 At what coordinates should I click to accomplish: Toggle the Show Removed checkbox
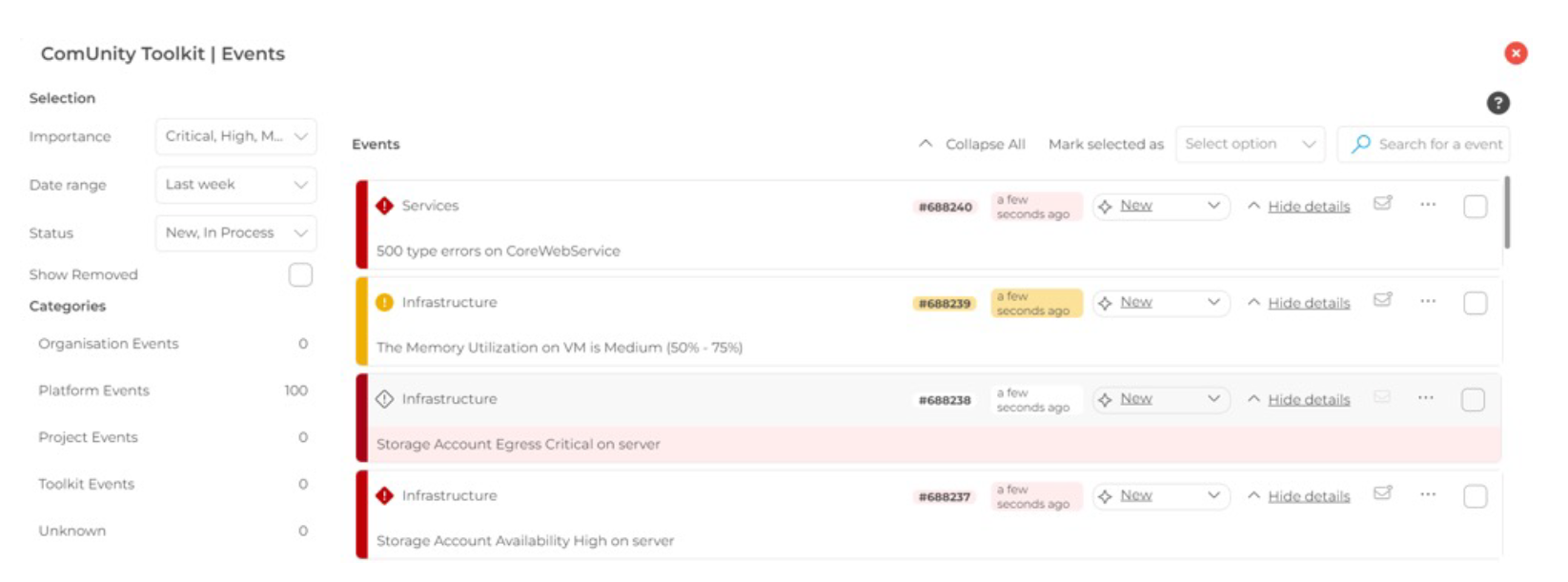[x=300, y=275]
